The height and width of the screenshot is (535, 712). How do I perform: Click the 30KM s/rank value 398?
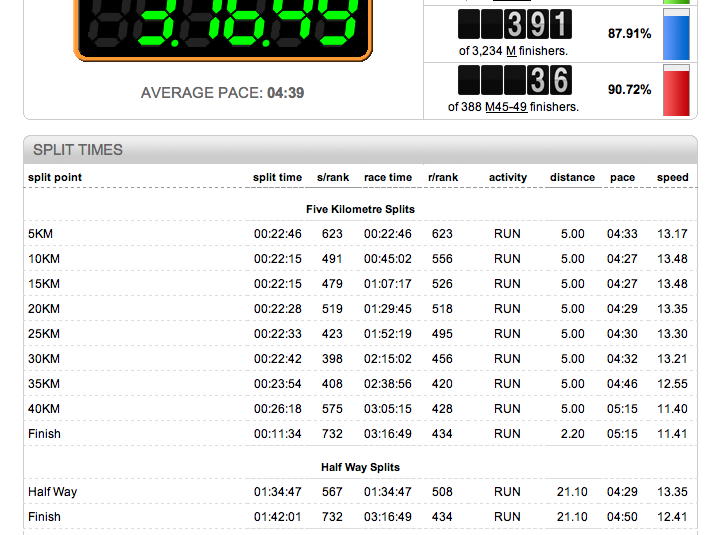click(332, 359)
